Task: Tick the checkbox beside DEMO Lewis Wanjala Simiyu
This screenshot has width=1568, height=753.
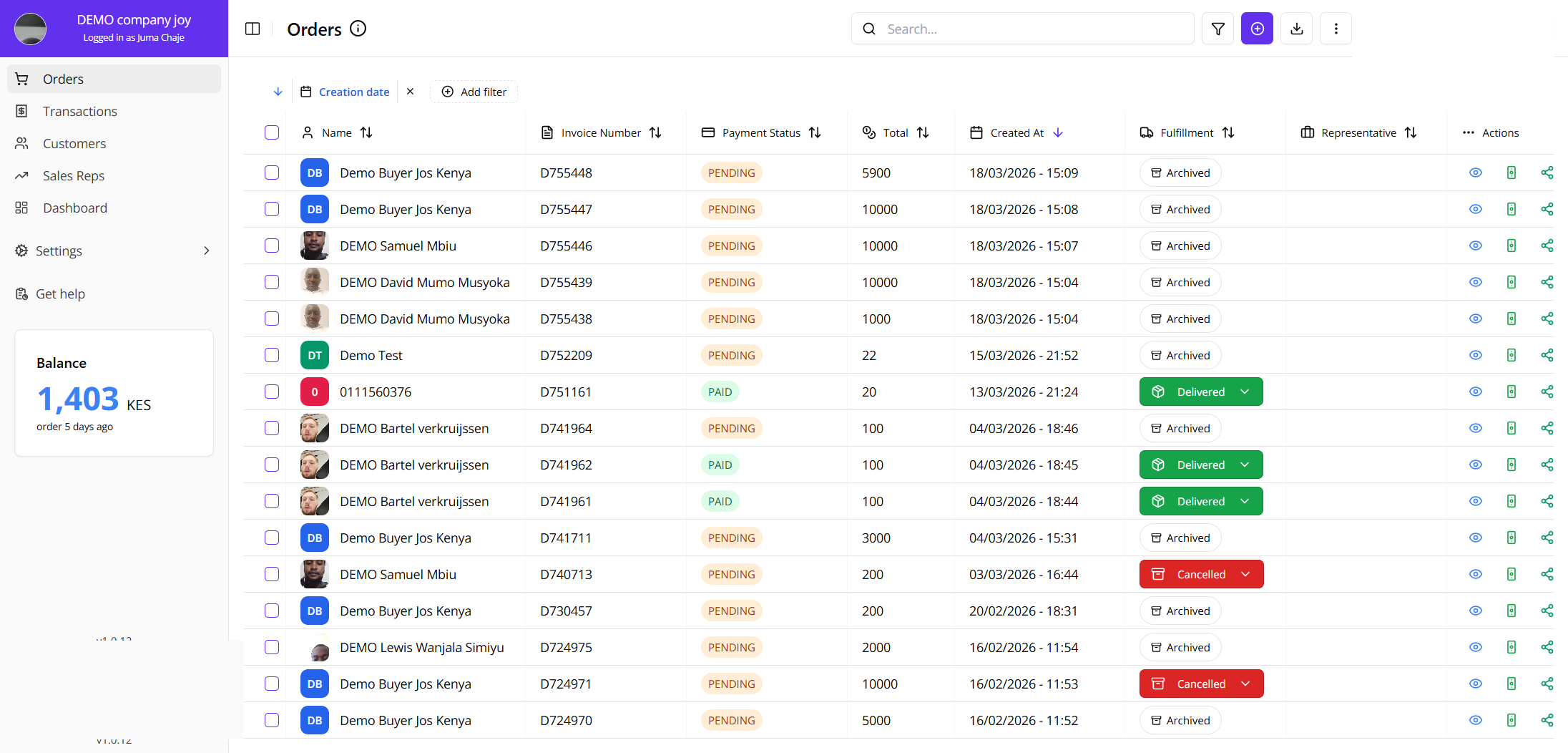Action: tap(271, 647)
